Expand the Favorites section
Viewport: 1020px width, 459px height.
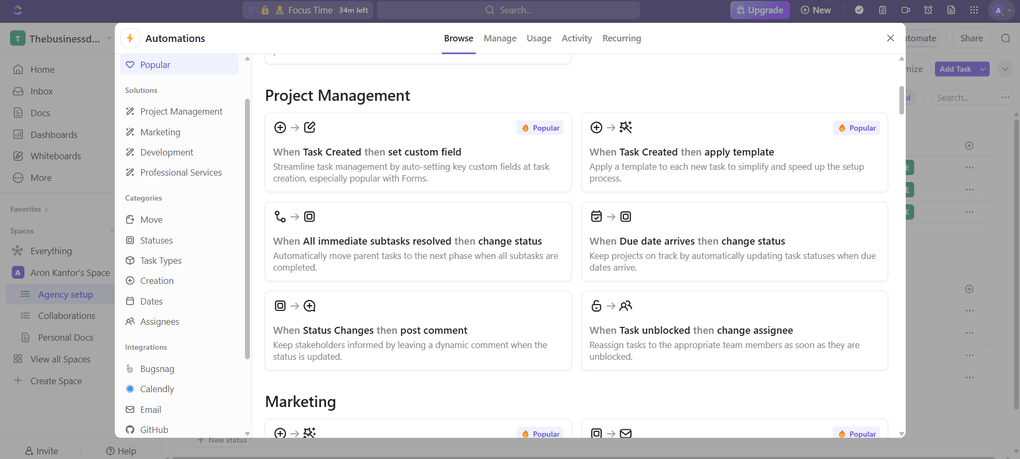[x=29, y=209]
